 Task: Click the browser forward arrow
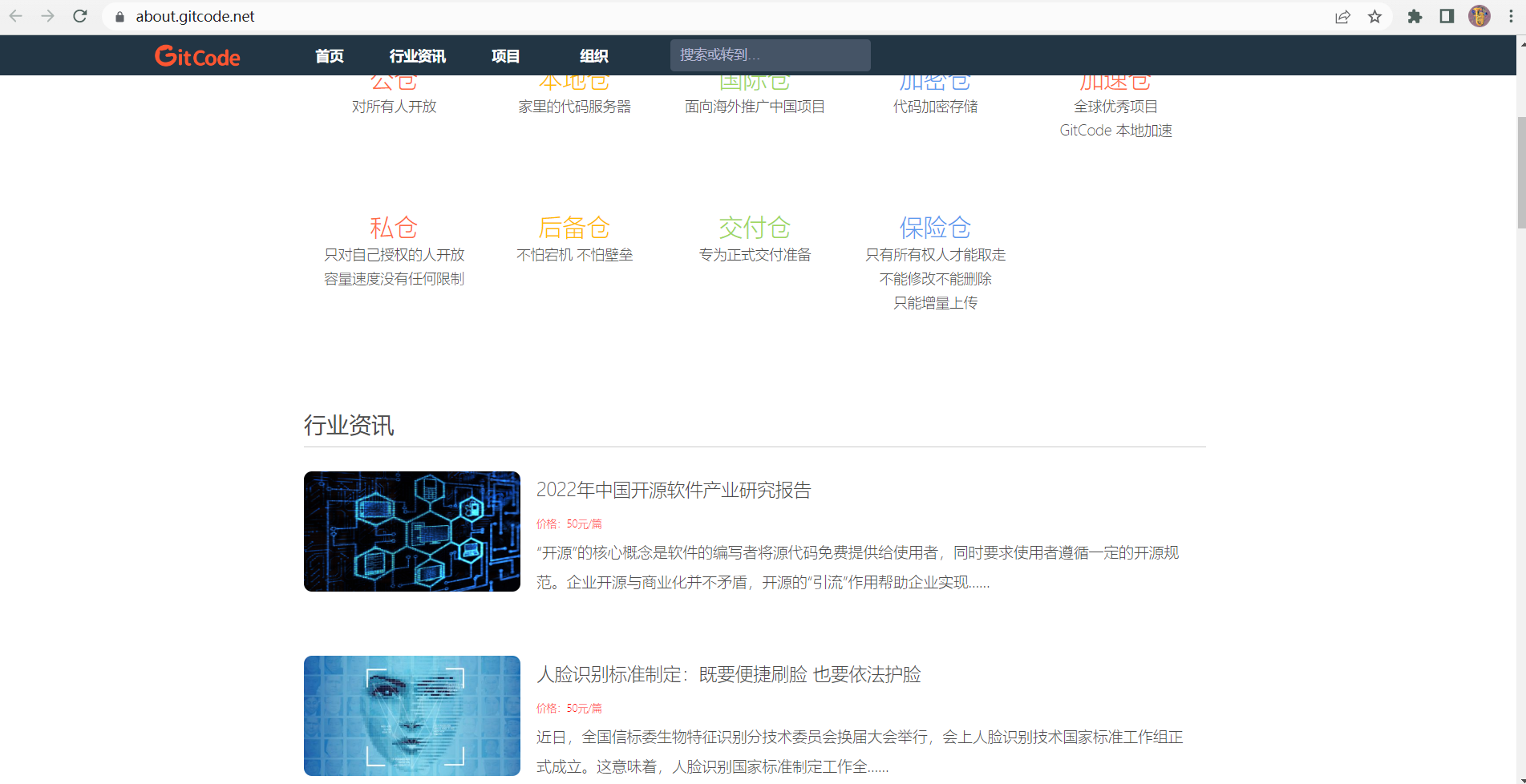(x=48, y=16)
